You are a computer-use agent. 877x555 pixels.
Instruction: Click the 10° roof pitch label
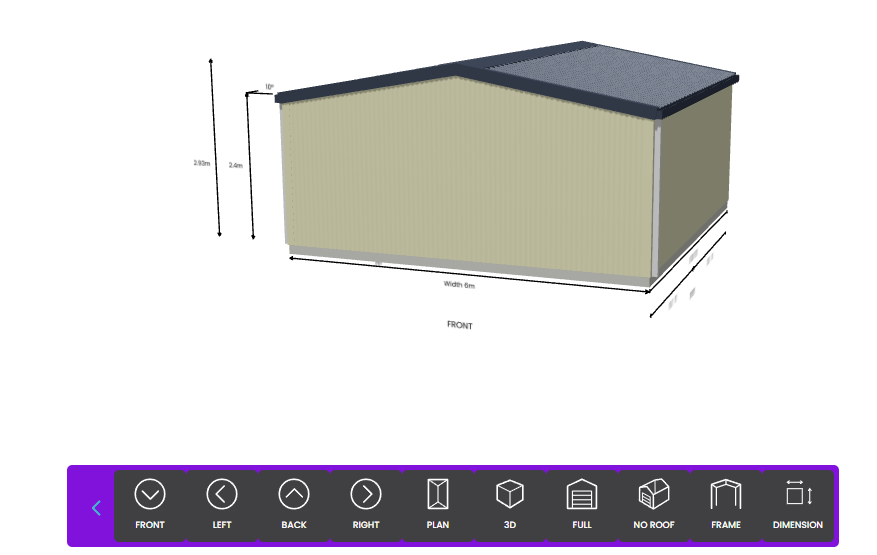pyautogui.click(x=270, y=87)
